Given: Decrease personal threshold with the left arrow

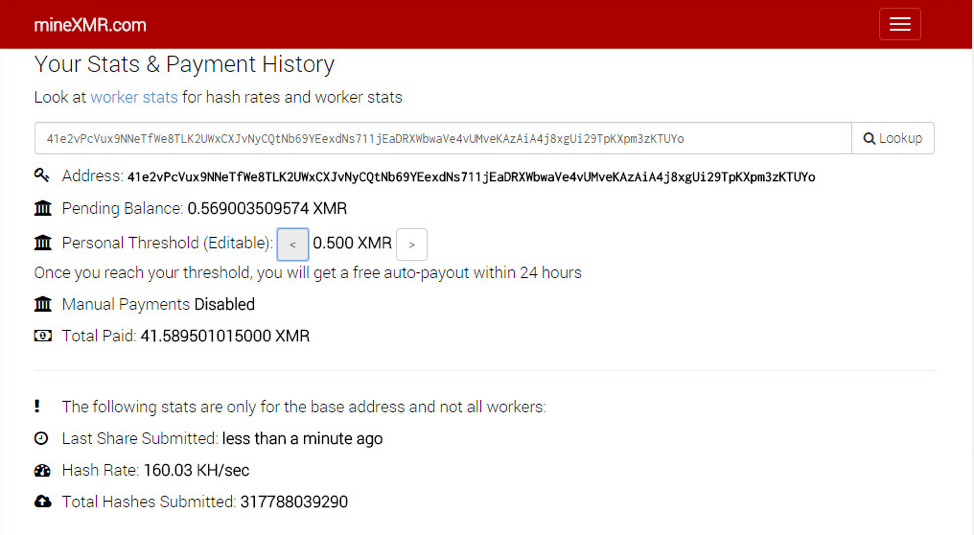Looking at the screenshot, I should (x=293, y=244).
